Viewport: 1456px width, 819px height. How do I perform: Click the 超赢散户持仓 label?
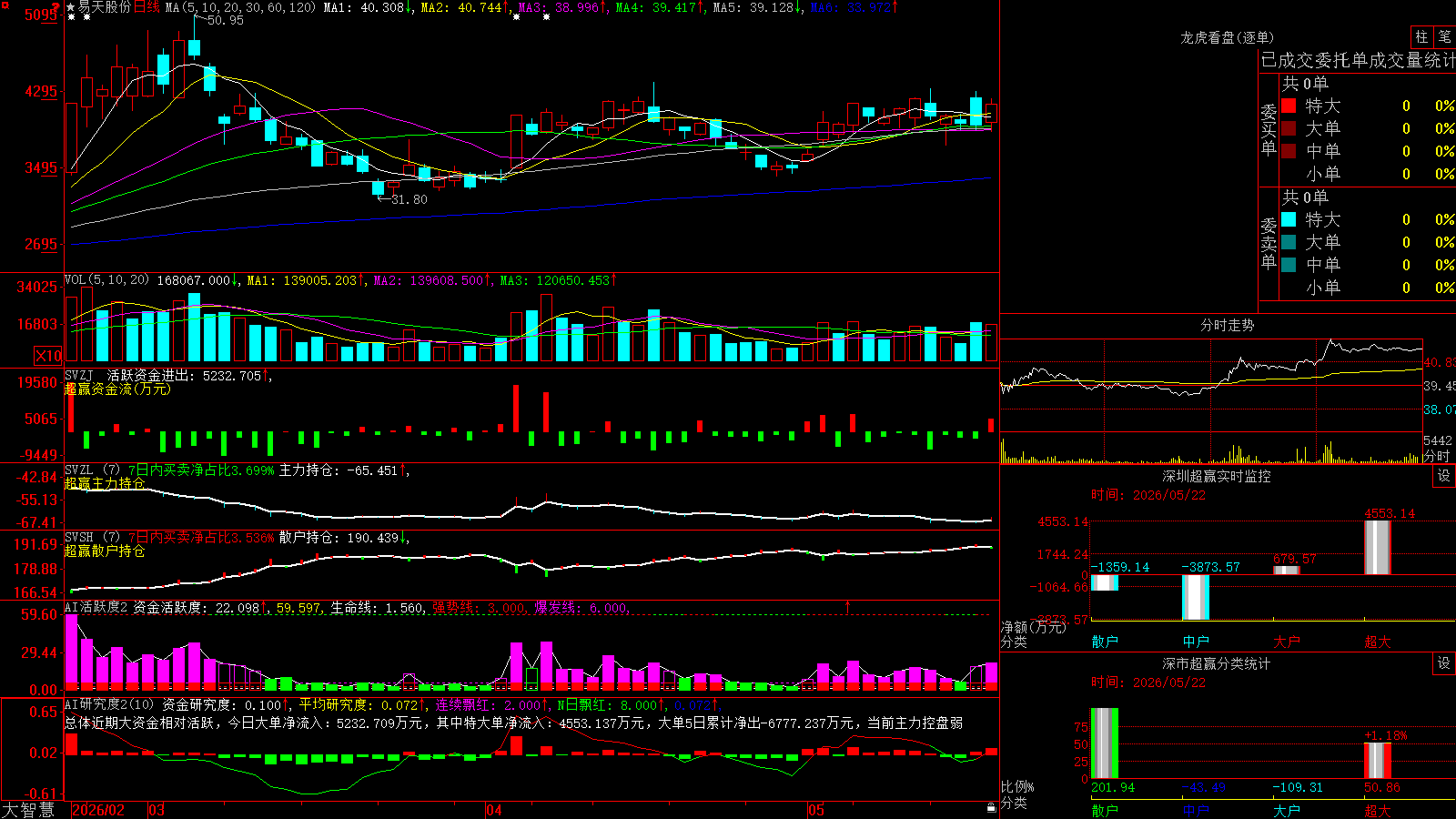[x=105, y=551]
